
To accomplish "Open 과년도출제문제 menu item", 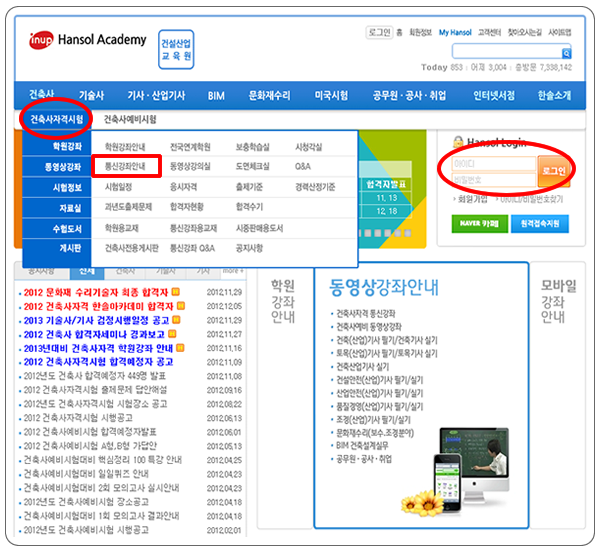I will pos(129,207).
